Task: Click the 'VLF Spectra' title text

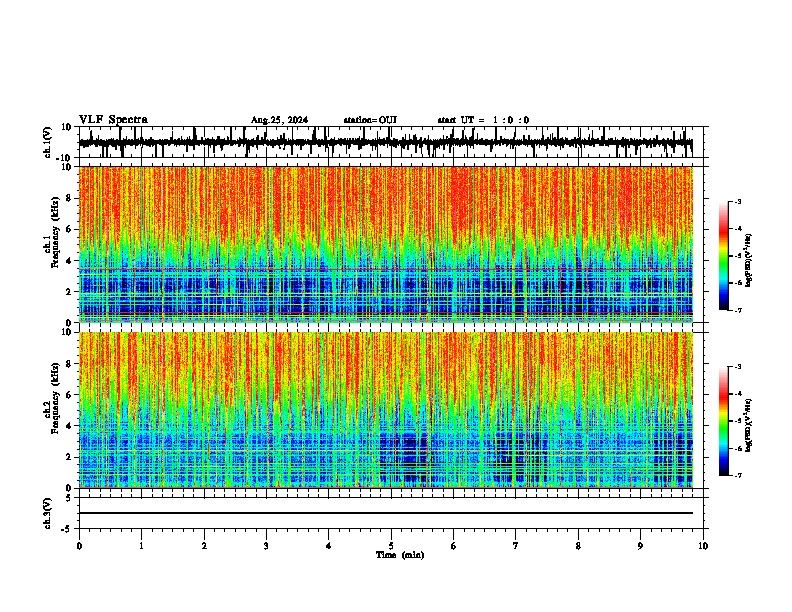Action: pos(113,119)
